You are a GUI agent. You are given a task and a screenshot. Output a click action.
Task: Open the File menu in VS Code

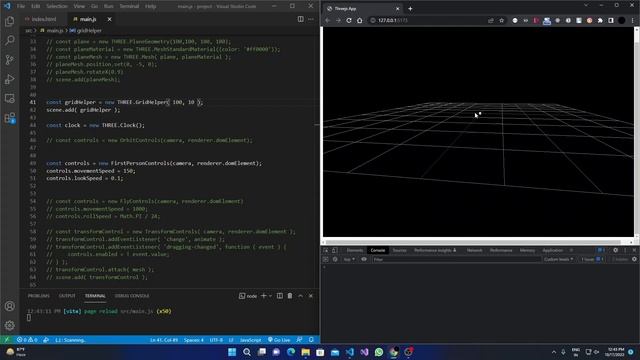point(21,6)
